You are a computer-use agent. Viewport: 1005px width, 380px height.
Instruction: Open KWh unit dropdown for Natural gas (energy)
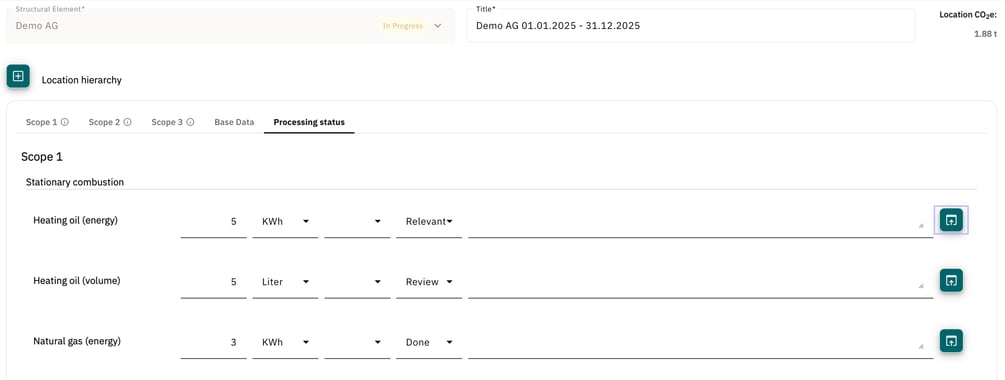[285, 343]
